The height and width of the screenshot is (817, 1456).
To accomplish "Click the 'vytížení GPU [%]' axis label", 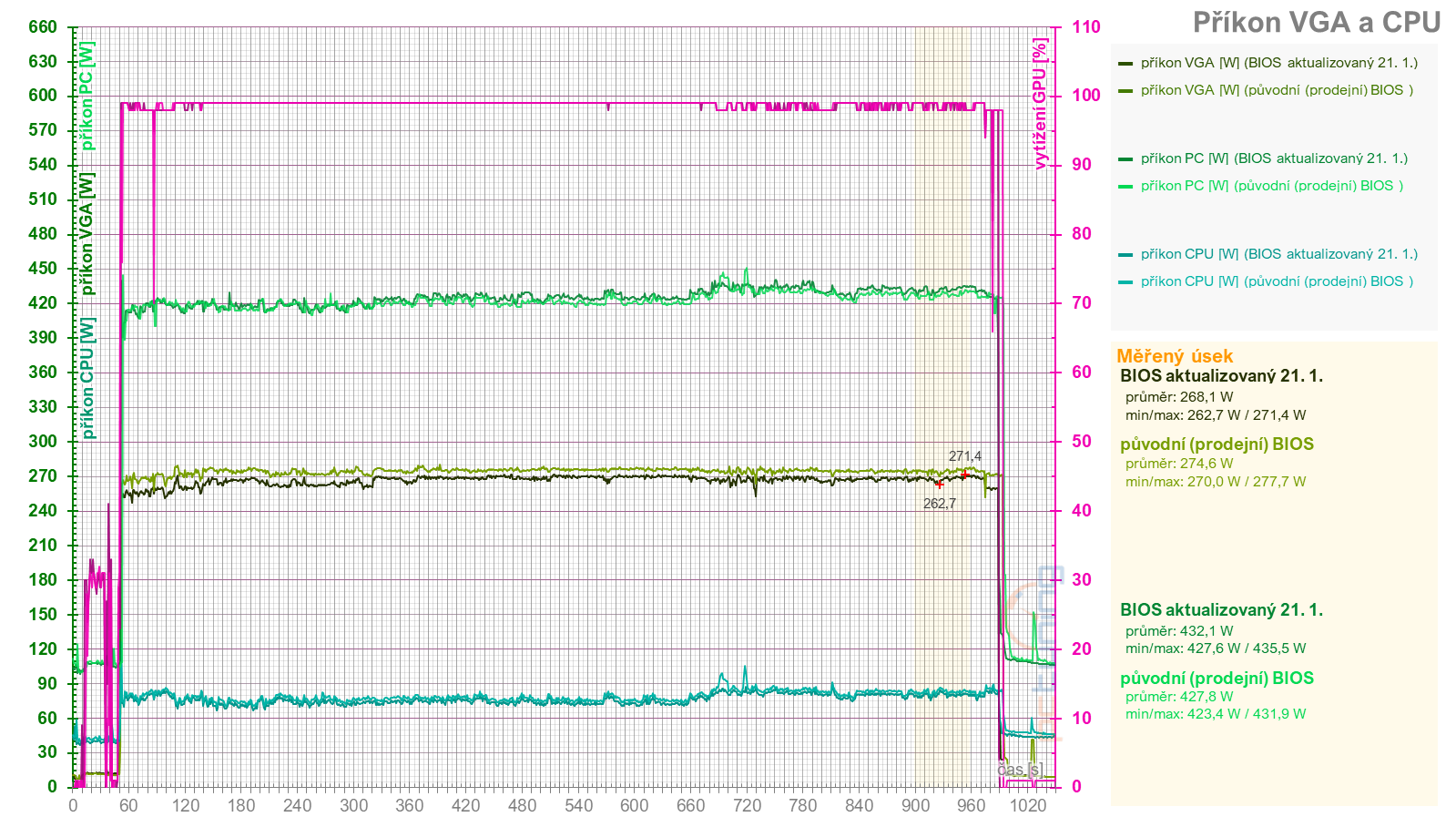I will tap(1040, 103).
